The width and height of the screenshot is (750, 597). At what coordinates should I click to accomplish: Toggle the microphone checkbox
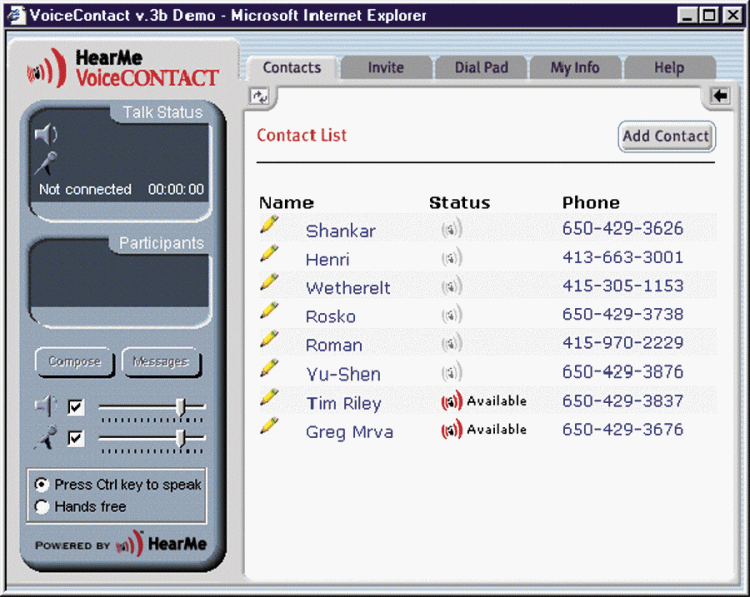76,438
